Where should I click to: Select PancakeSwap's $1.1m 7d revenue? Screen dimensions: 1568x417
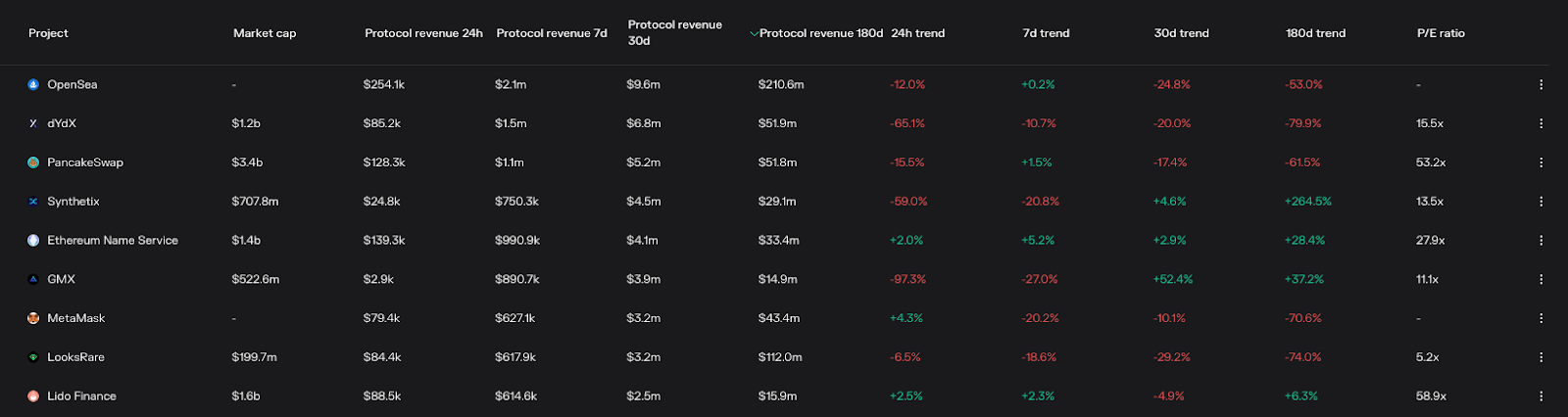click(510, 162)
